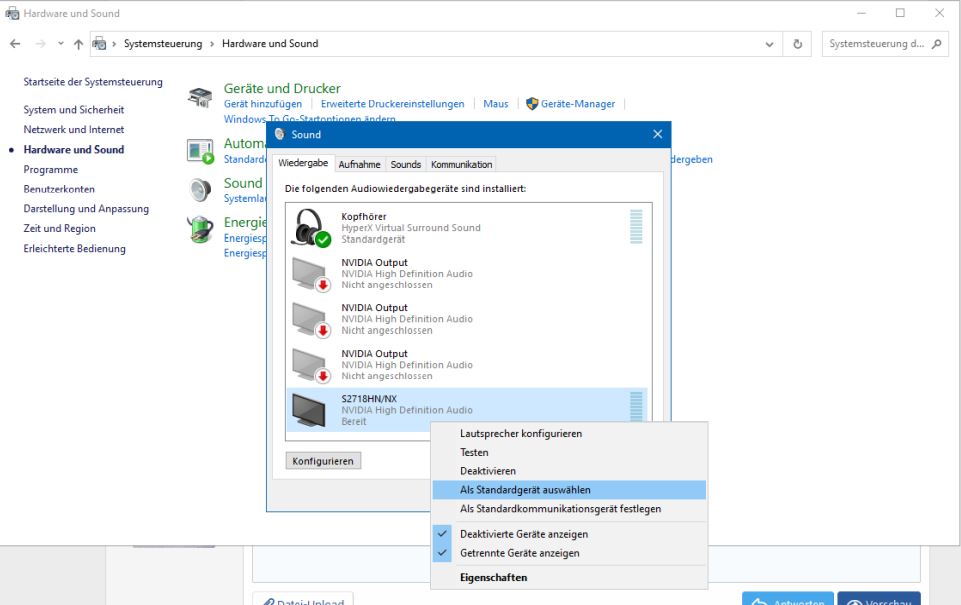Click the Sound dialog title icon
Viewport: 961px width, 605px height.
click(279, 134)
